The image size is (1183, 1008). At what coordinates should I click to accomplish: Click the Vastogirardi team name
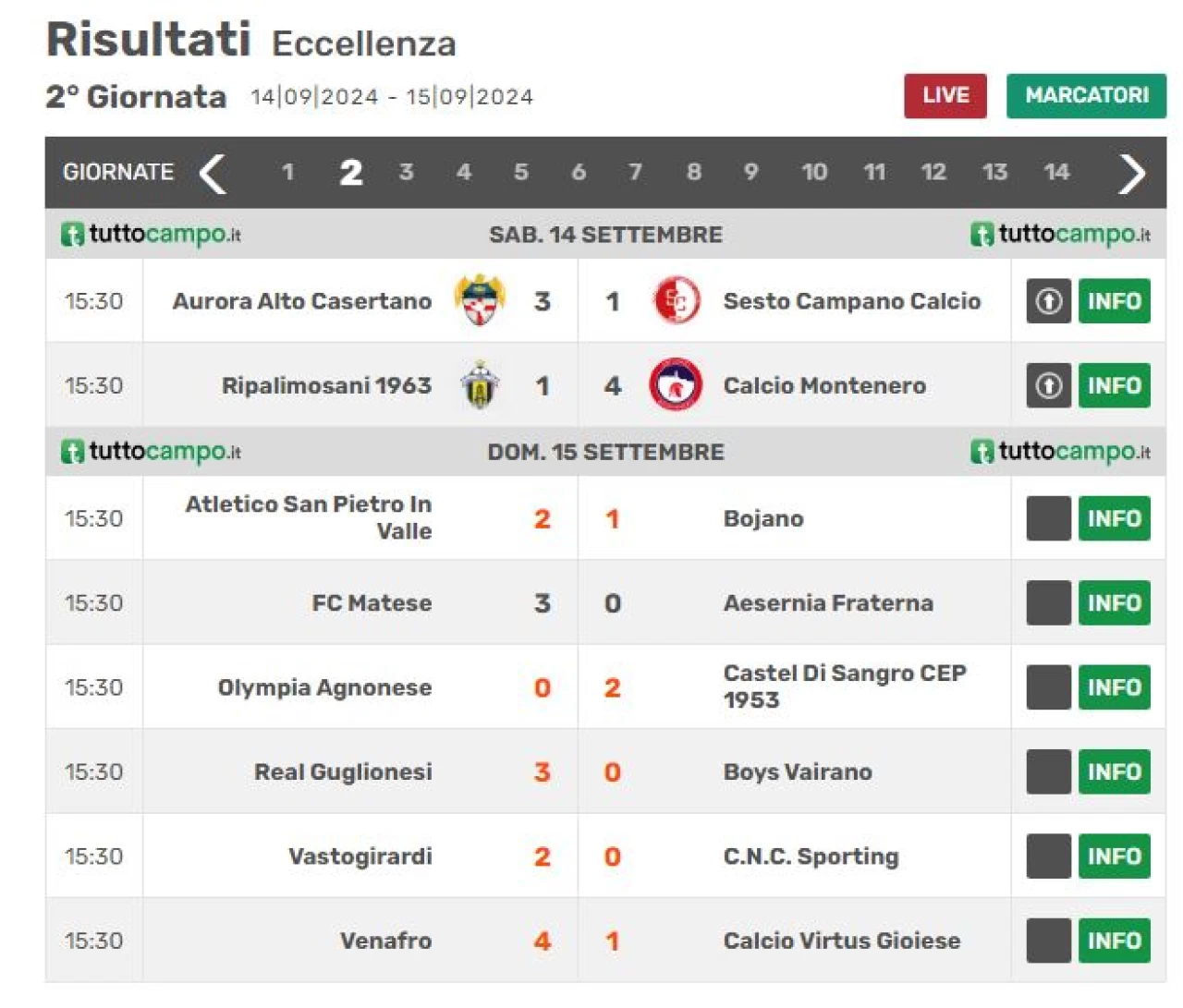360,856
